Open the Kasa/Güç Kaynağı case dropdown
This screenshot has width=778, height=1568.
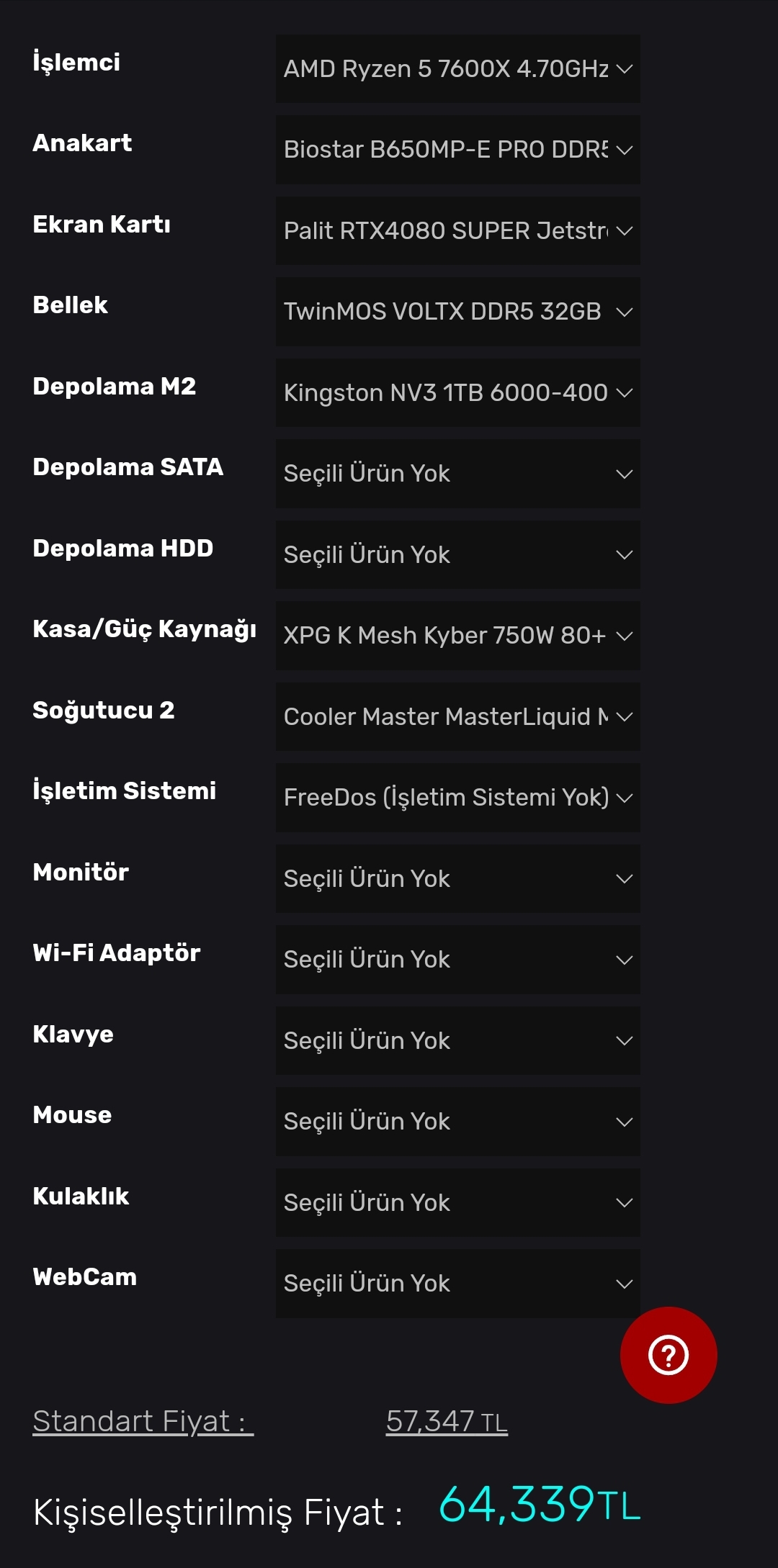[457, 636]
